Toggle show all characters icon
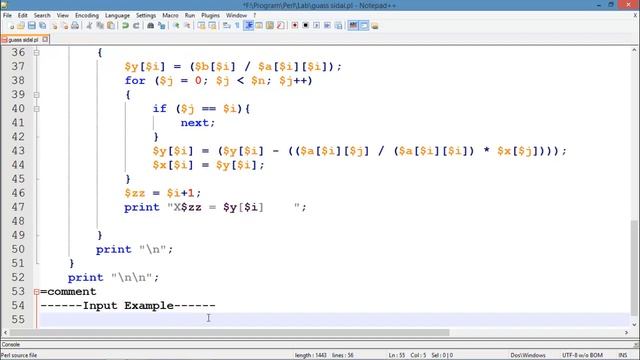Screen dimensions: 640x360 tap(237, 26)
